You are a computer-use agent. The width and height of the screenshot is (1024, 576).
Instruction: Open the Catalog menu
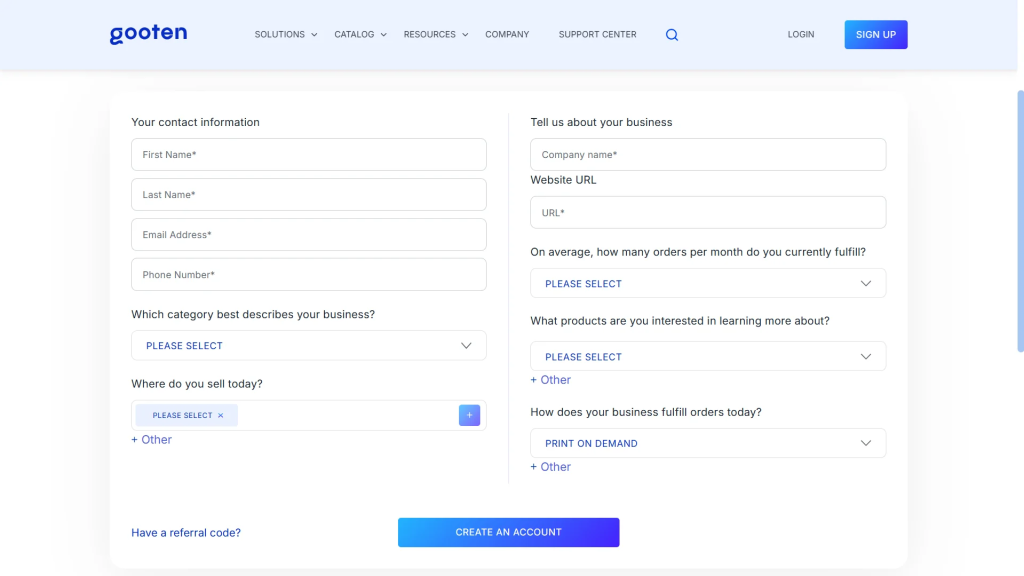[360, 35]
